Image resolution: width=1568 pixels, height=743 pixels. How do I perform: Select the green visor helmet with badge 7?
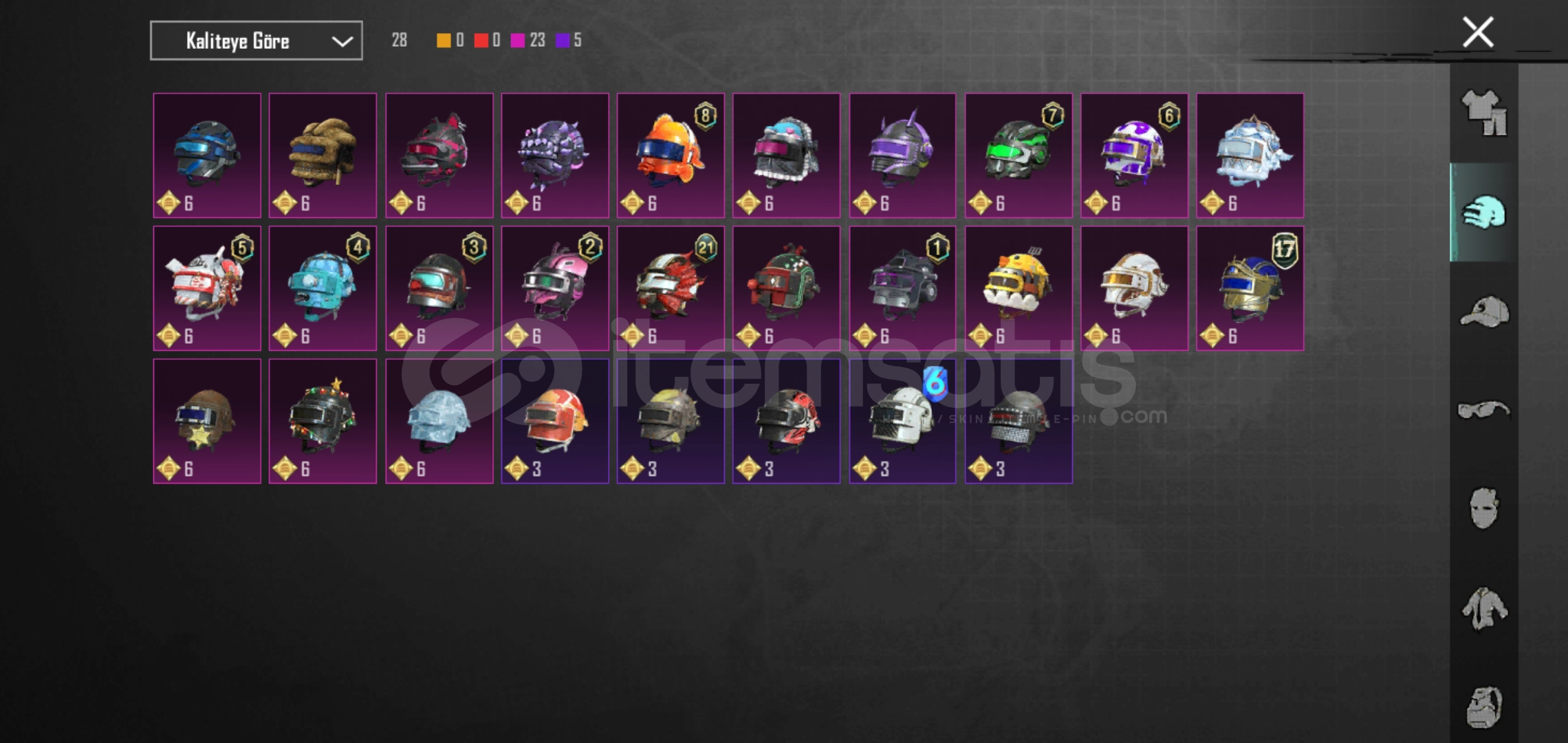pyautogui.click(x=1019, y=155)
